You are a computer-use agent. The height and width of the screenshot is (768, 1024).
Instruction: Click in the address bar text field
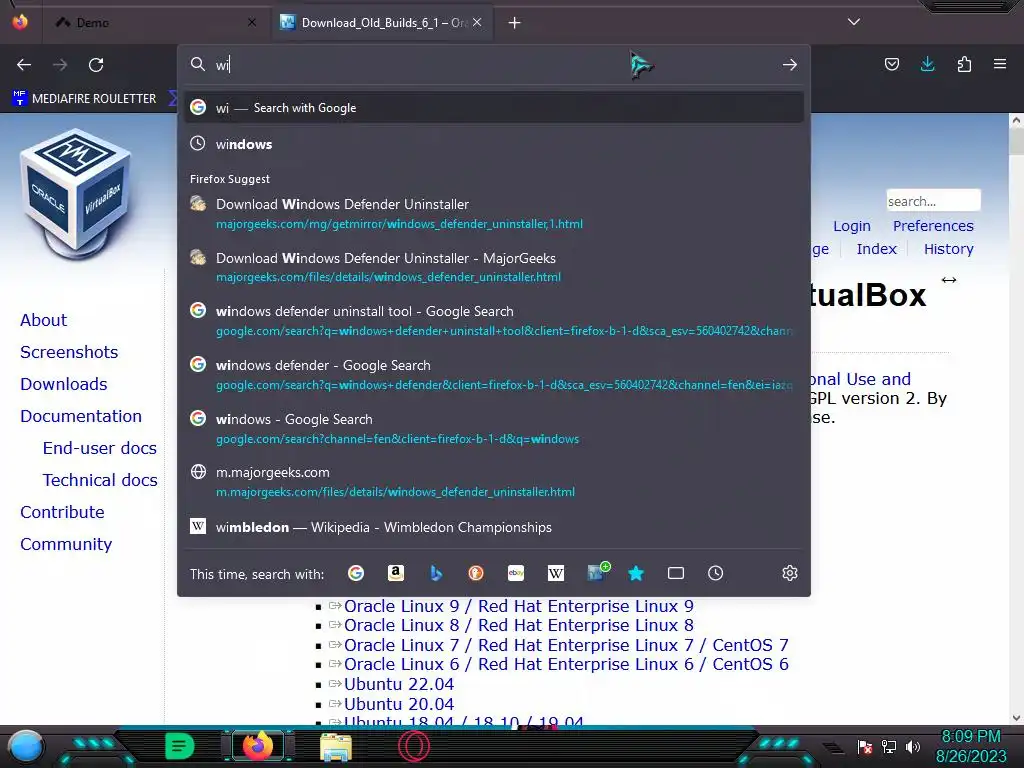496,65
